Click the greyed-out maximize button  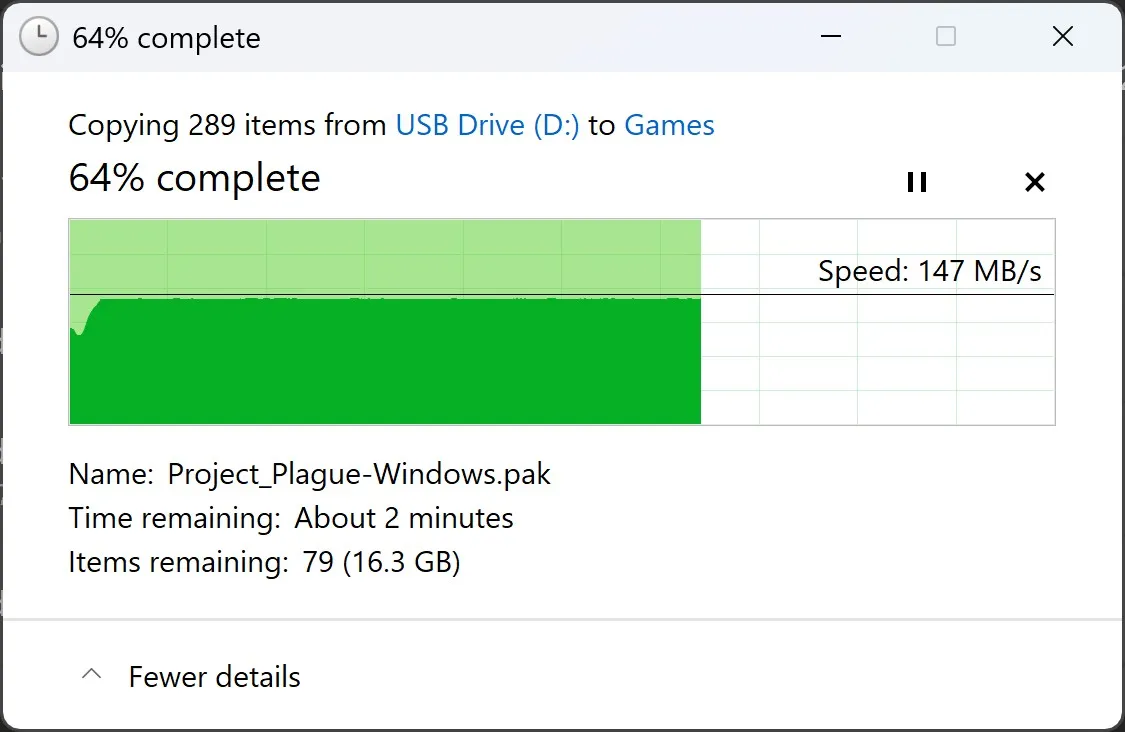[x=945, y=38]
